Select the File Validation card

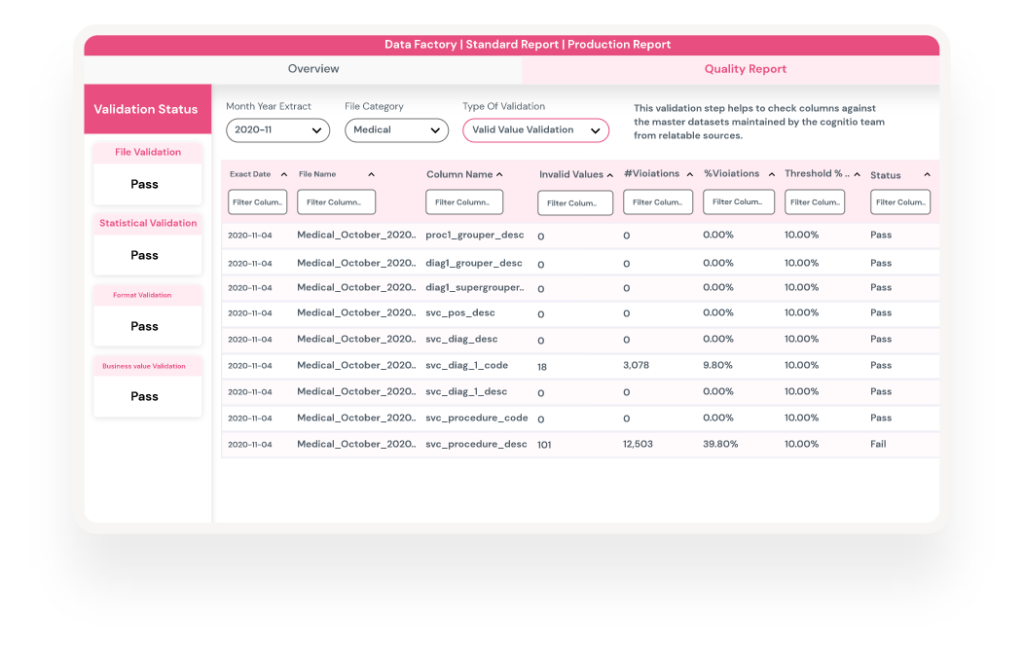coord(148,173)
